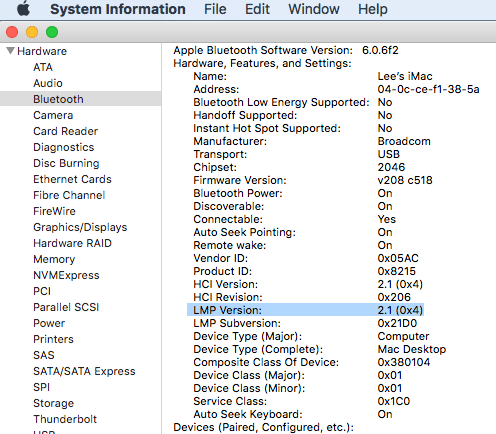Open the Window menu
Viewport: 496px width, 434px height.
314,9
